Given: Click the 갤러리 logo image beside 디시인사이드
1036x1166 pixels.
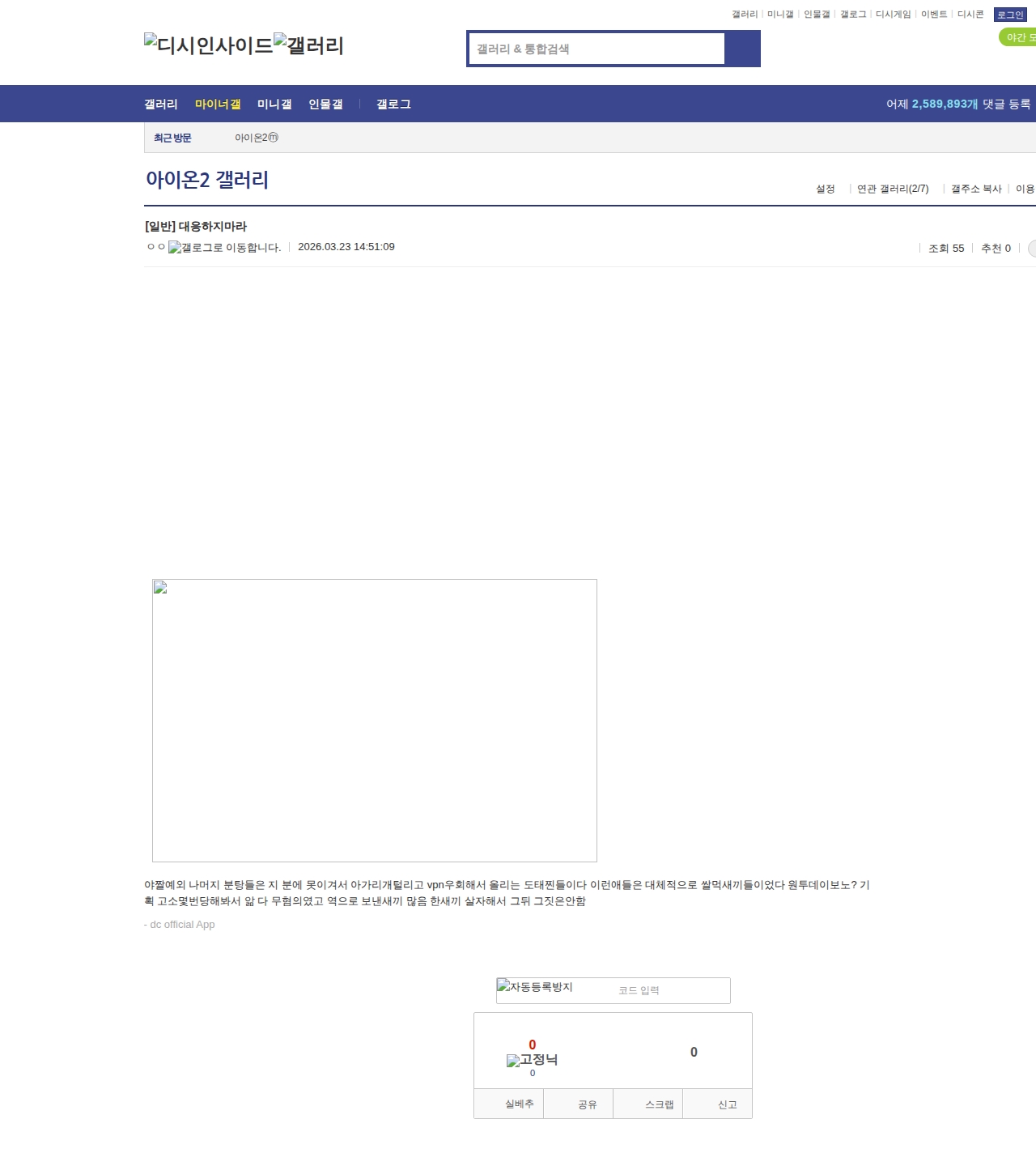Looking at the screenshot, I should [309, 45].
